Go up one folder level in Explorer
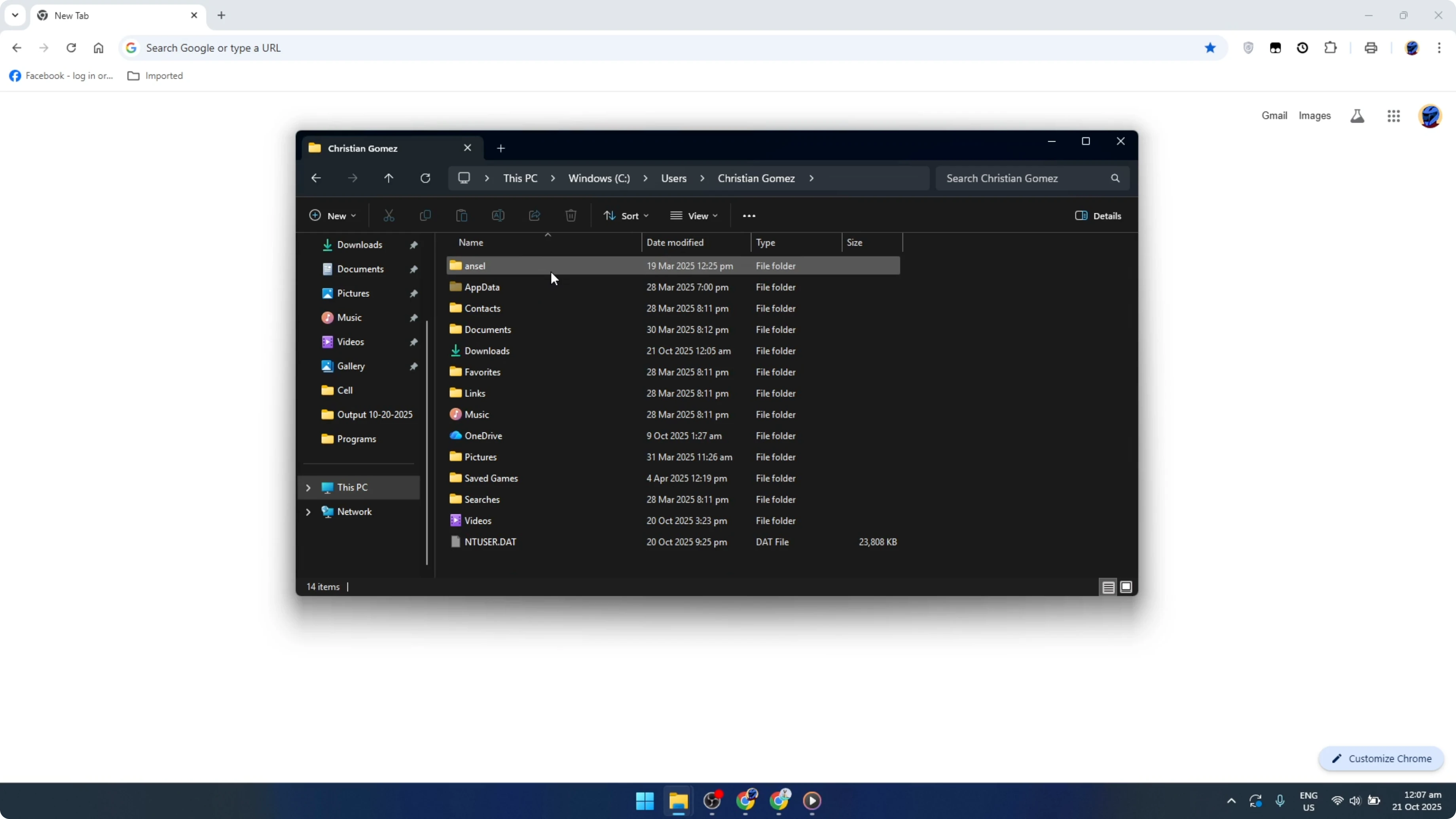Screen dimensions: 1456x819 click(x=389, y=178)
